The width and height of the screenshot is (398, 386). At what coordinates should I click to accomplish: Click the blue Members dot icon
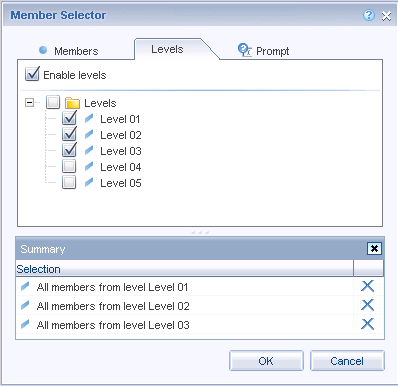click(43, 50)
